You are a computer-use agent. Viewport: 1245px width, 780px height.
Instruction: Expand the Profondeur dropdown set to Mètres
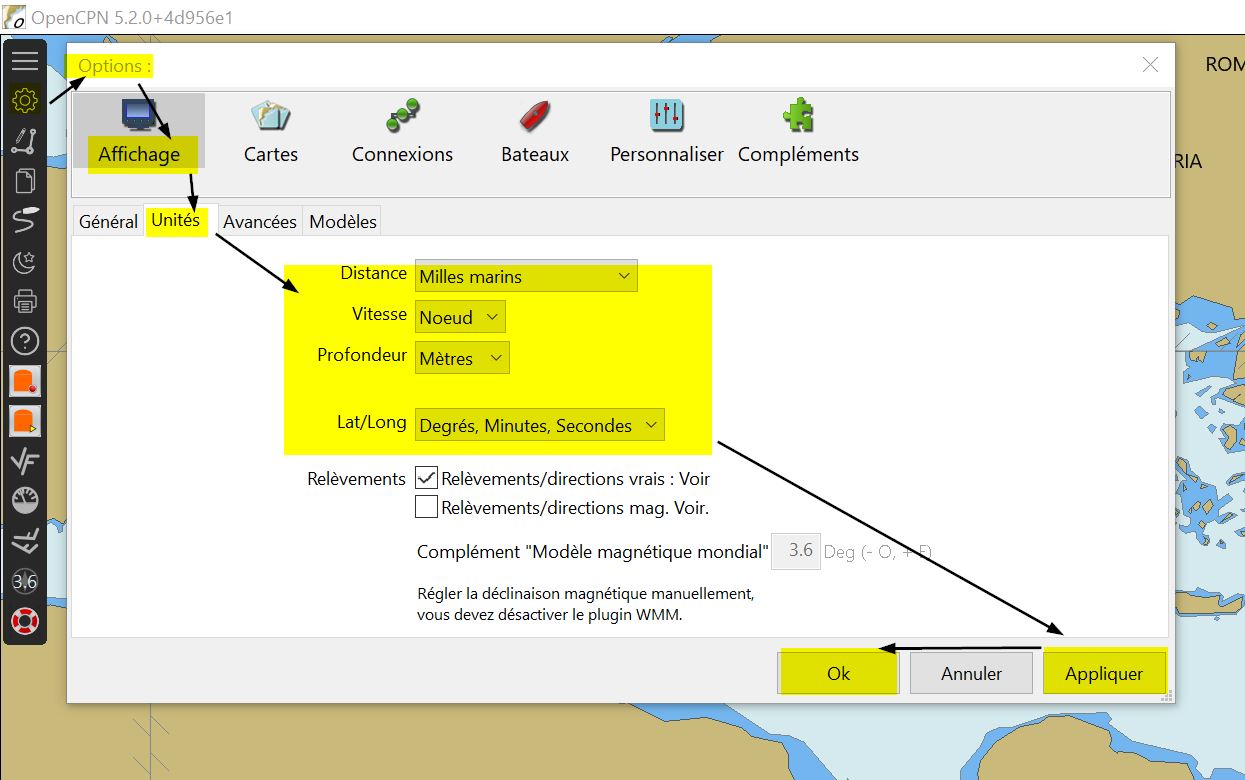tap(462, 358)
